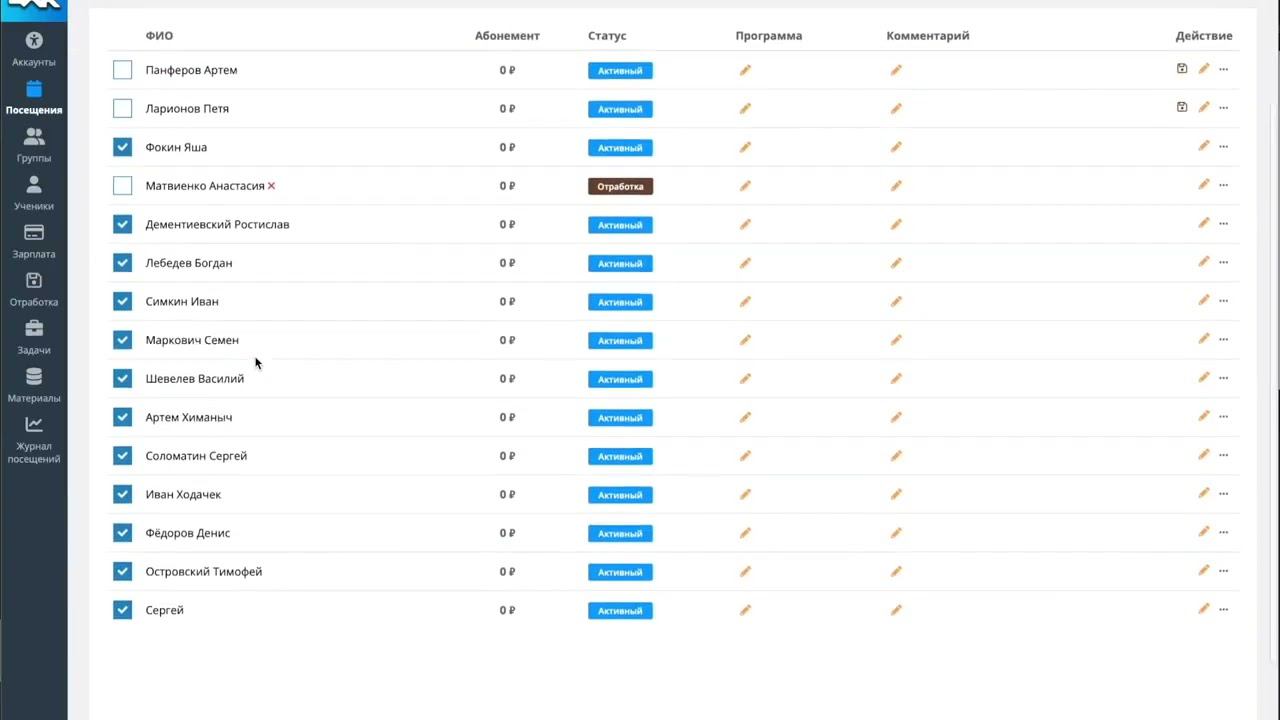Screen dimensions: 1280x720
Task: Open more options for Панферов Артем
Action: click(1223, 70)
